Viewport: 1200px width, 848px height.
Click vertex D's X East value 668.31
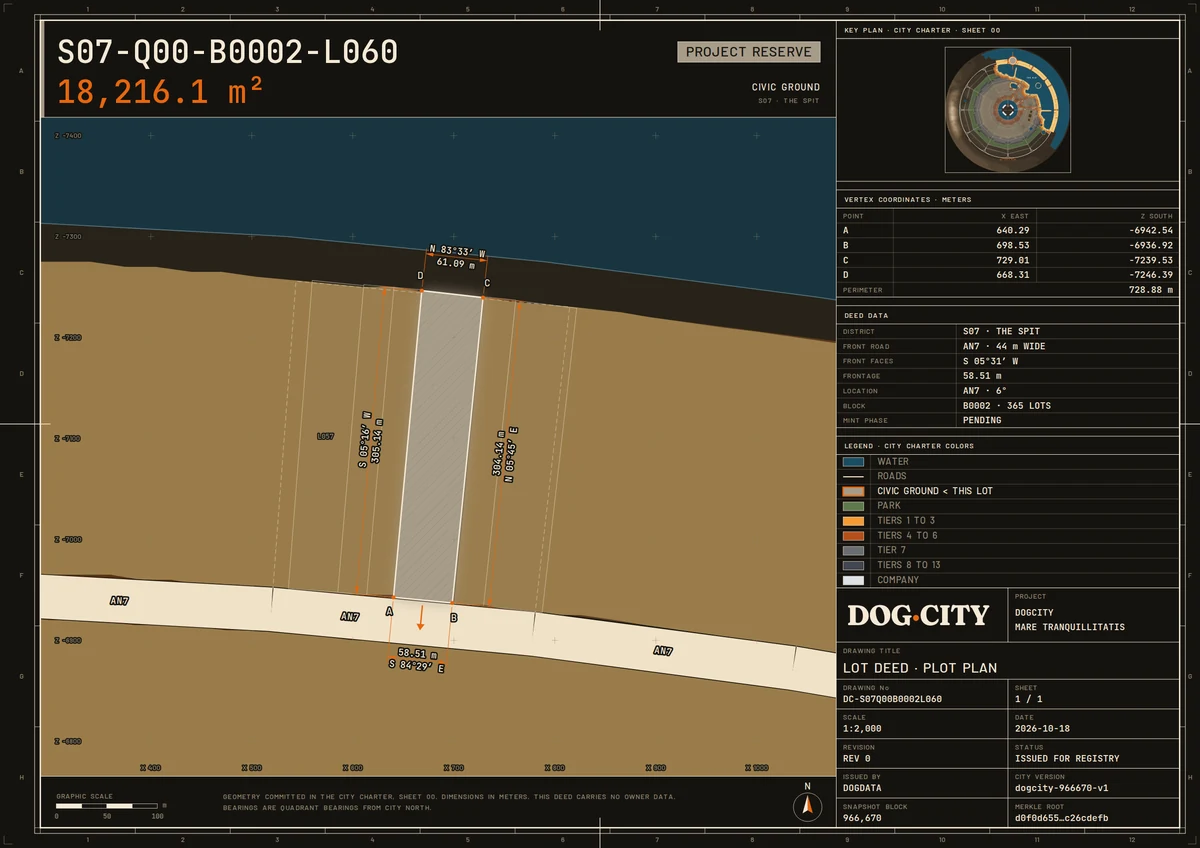[1013, 274]
